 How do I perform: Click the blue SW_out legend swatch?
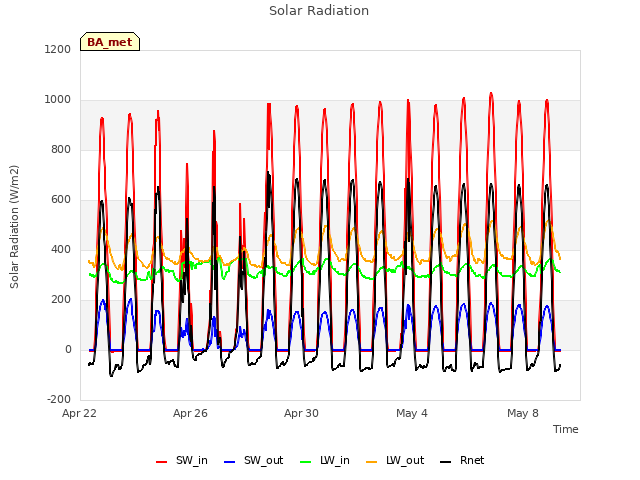(x=230, y=462)
